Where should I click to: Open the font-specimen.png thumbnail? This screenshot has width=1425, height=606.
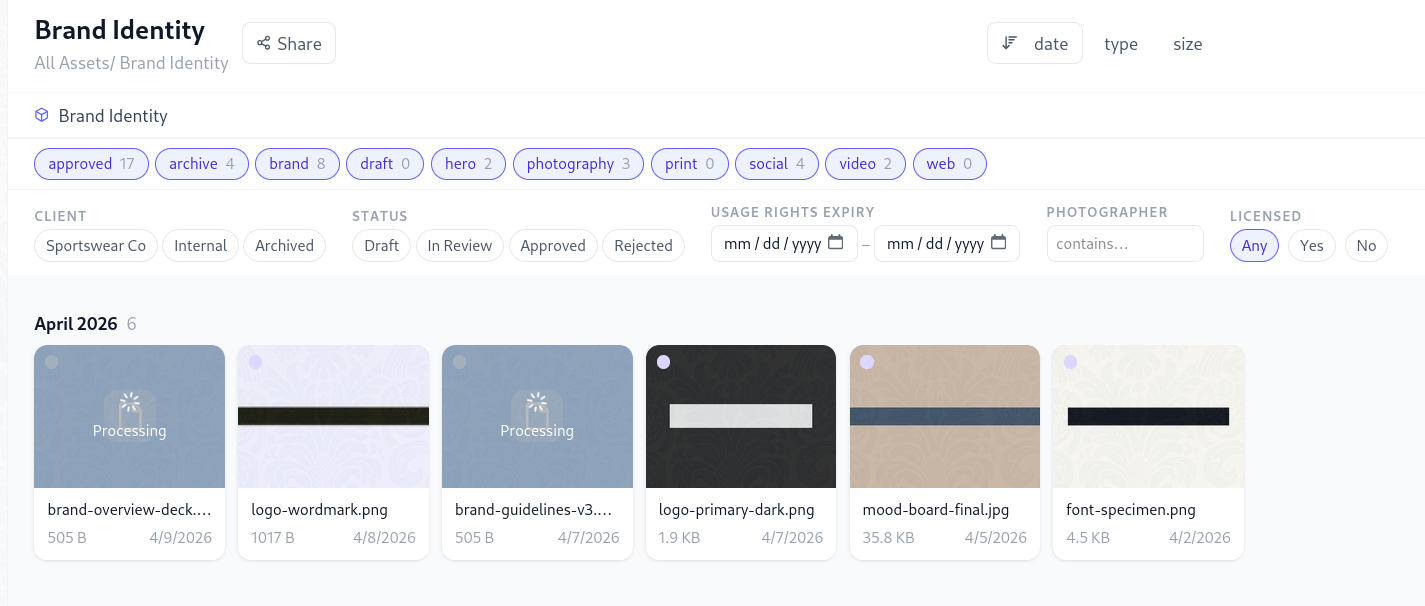coord(1148,416)
